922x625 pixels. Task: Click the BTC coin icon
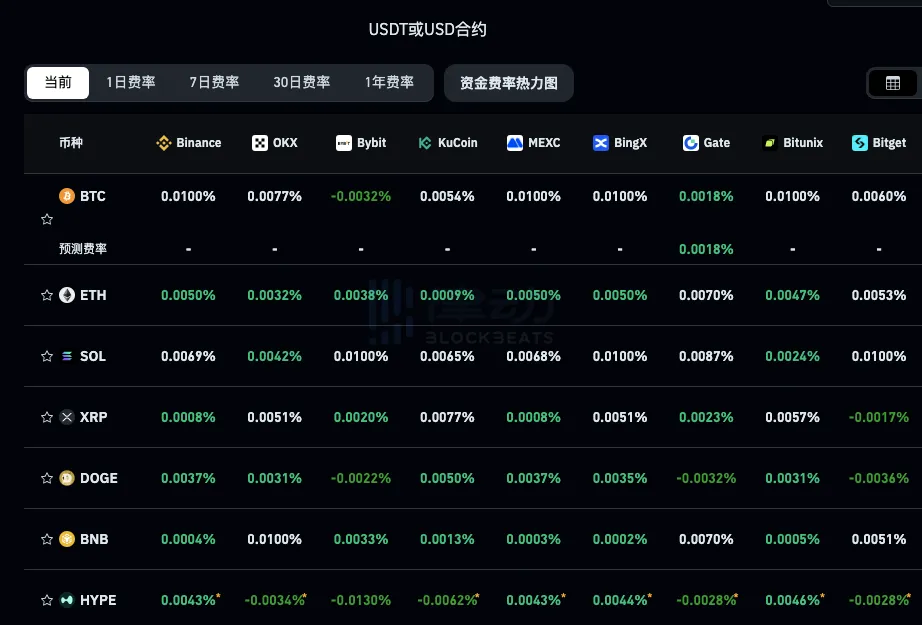pos(67,196)
